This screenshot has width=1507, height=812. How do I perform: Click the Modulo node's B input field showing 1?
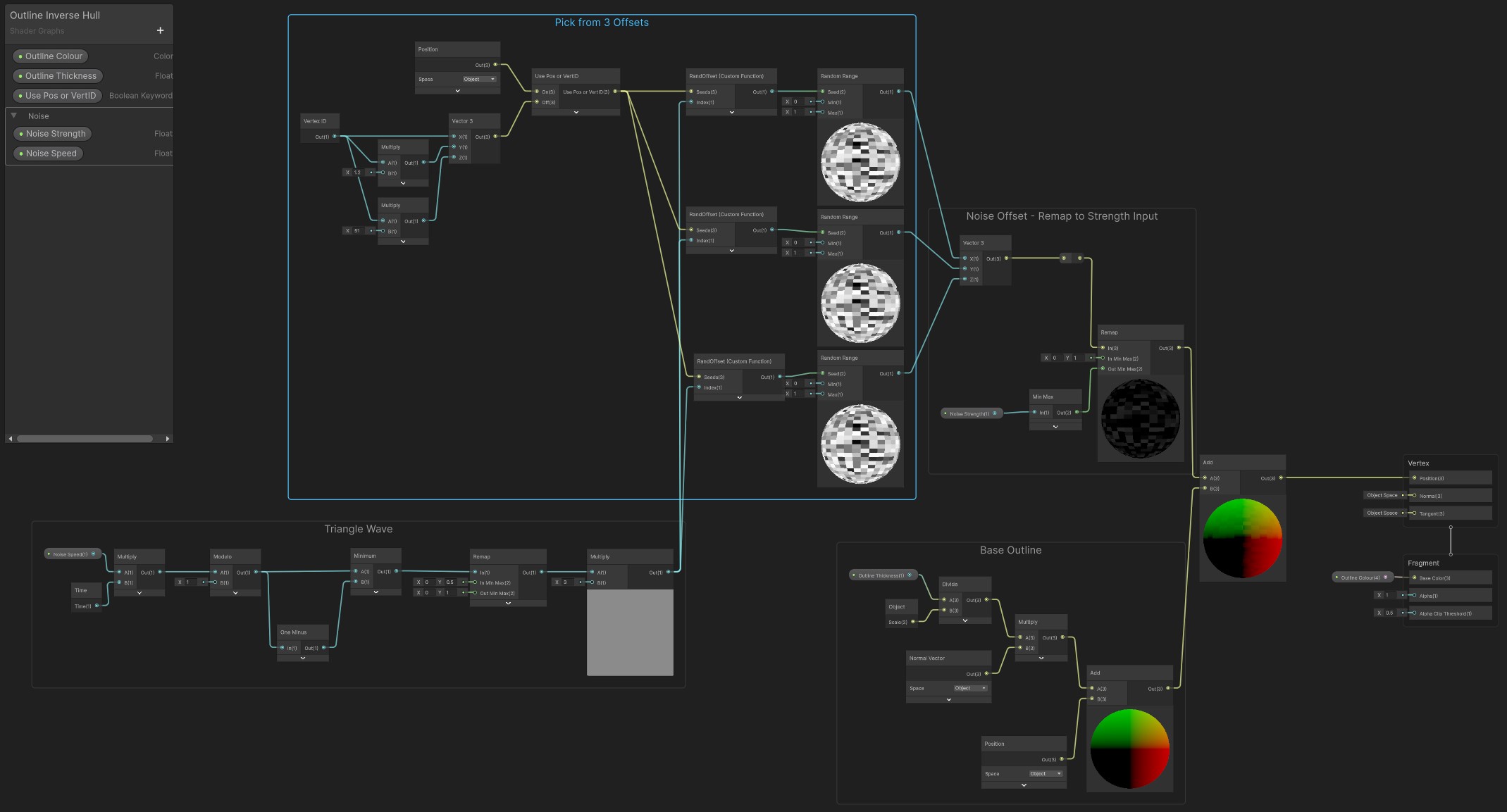(x=191, y=582)
